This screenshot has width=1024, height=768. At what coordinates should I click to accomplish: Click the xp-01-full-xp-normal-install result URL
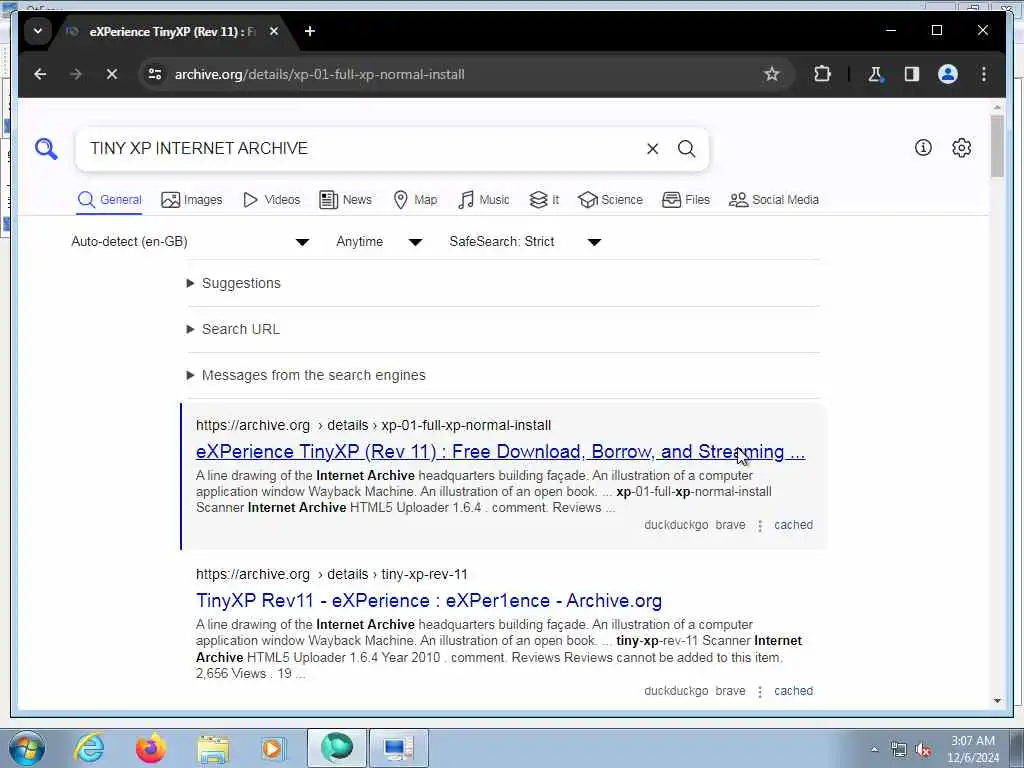[x=374, y=425]
